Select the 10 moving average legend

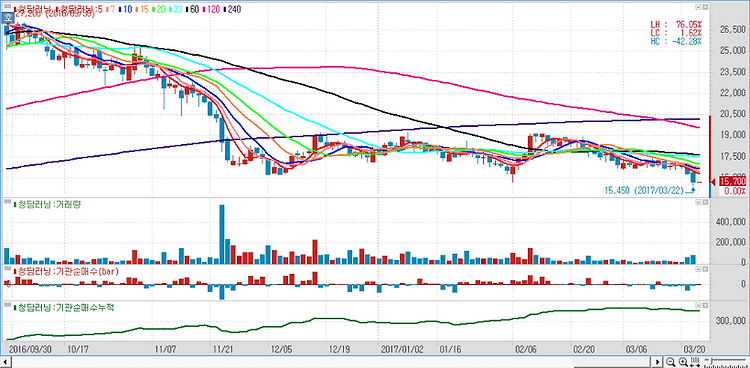click(x=126, y=9)
